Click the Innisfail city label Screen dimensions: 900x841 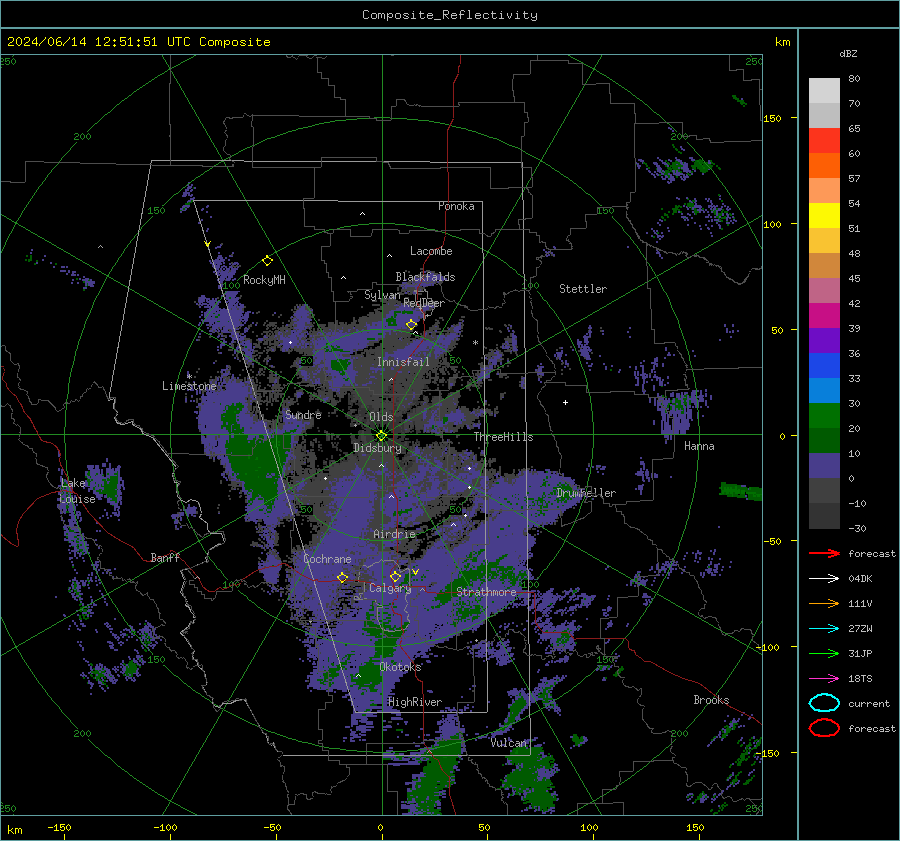[403, 362]
